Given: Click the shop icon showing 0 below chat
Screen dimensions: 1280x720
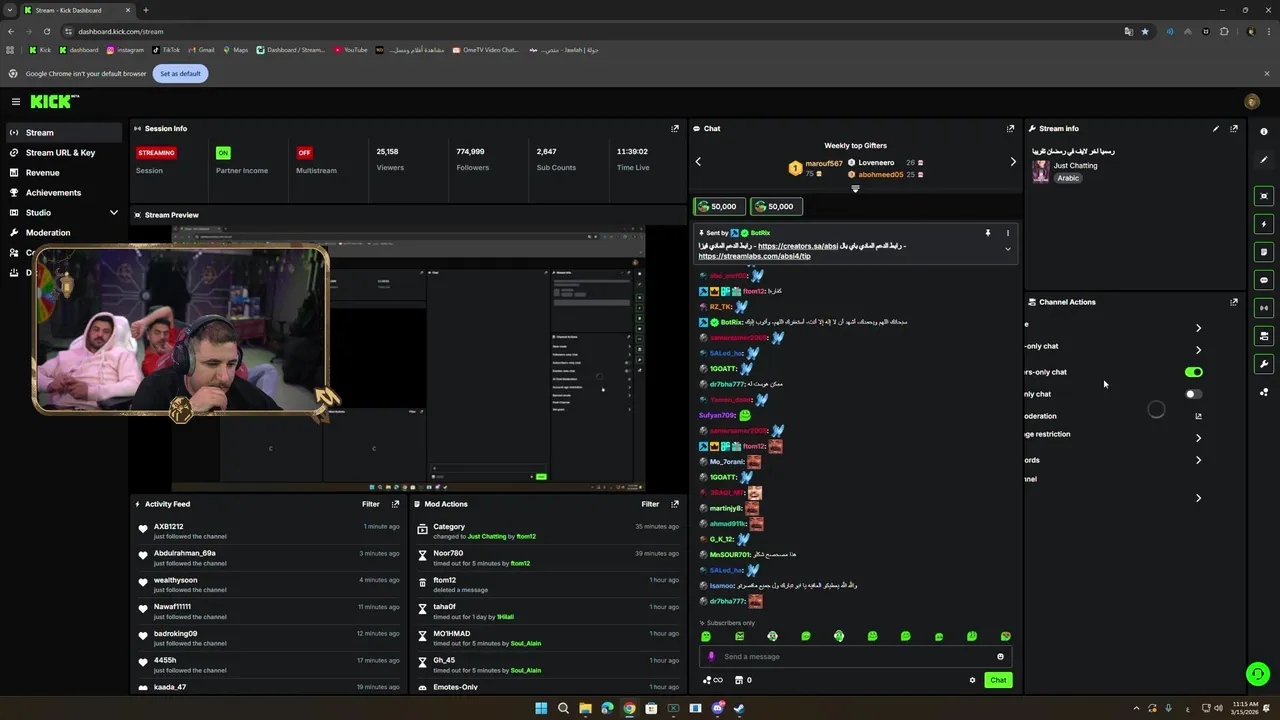Looking at the screenshot, I should [743, 680].
